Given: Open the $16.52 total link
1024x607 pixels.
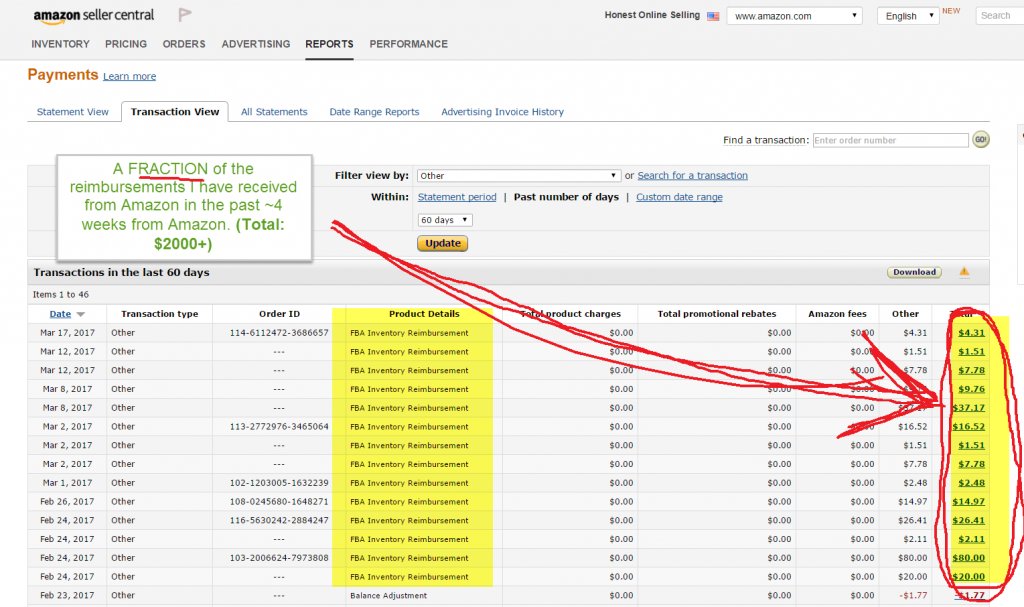Looking at the screenshot, I should pyautogui.click(x=968, y=426).
